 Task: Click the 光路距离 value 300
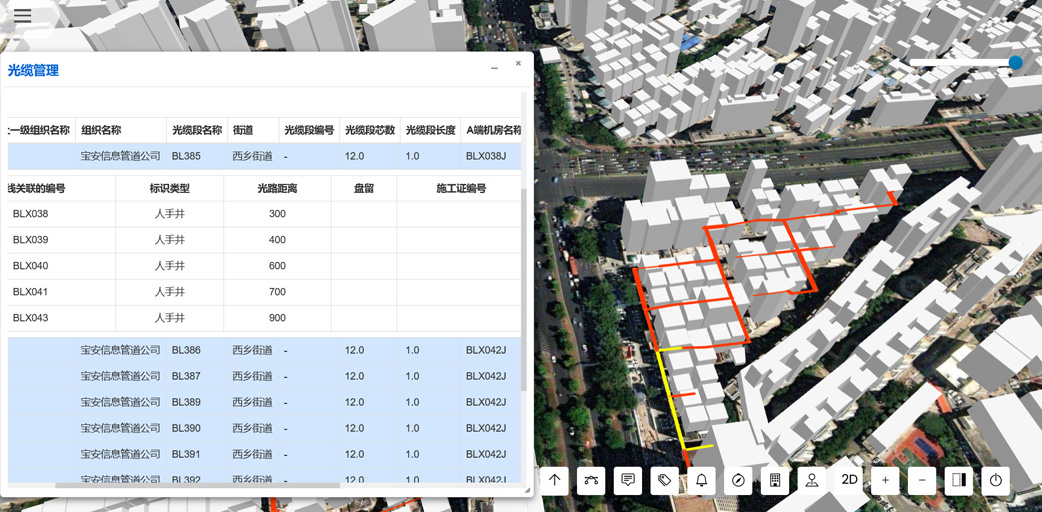(277, 213)
